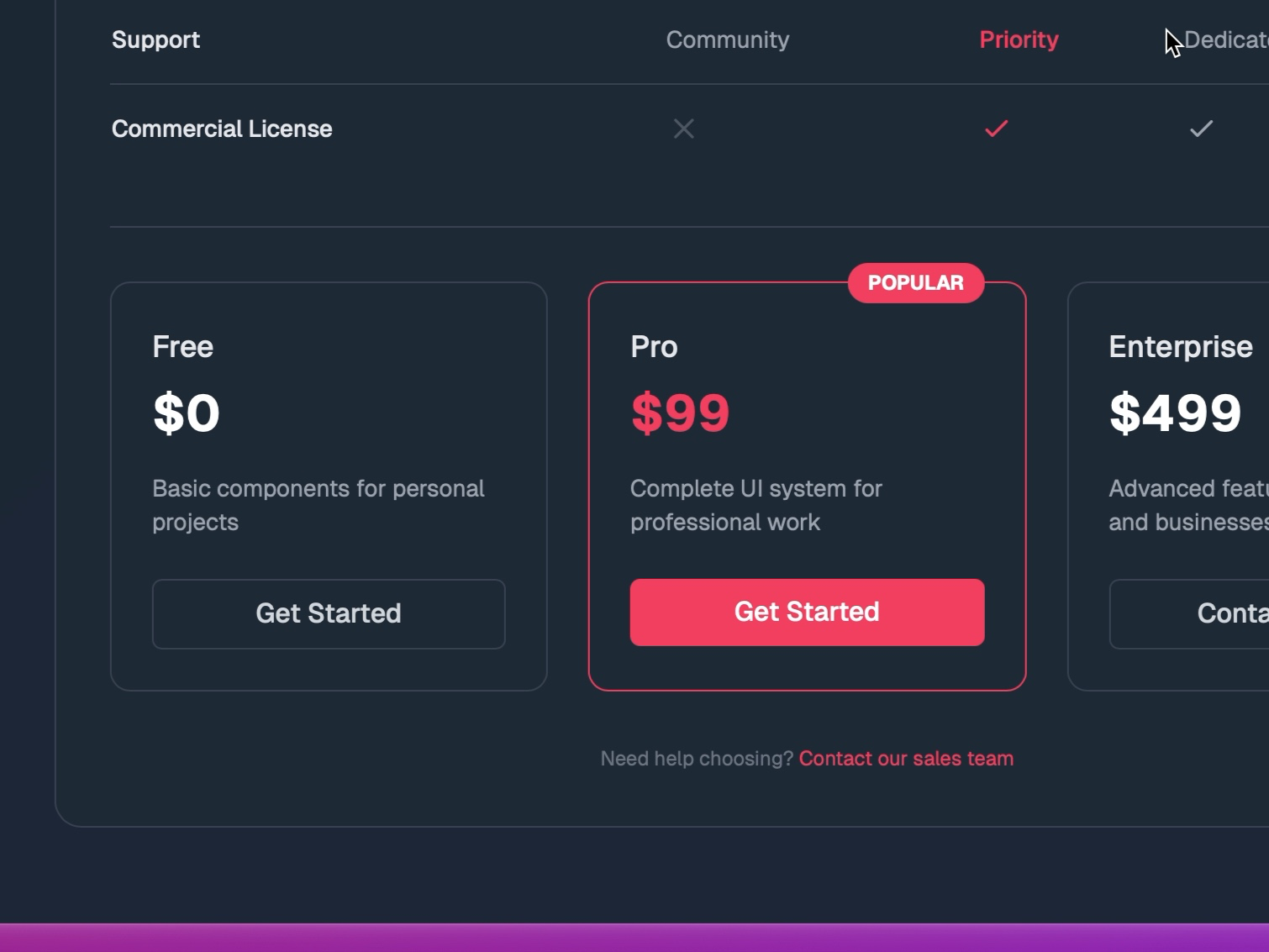This screenshot has width=1269, height=952.
Task: Click Get Started under the Free plan
Action: pyautogui.click(x=329, y=613)
